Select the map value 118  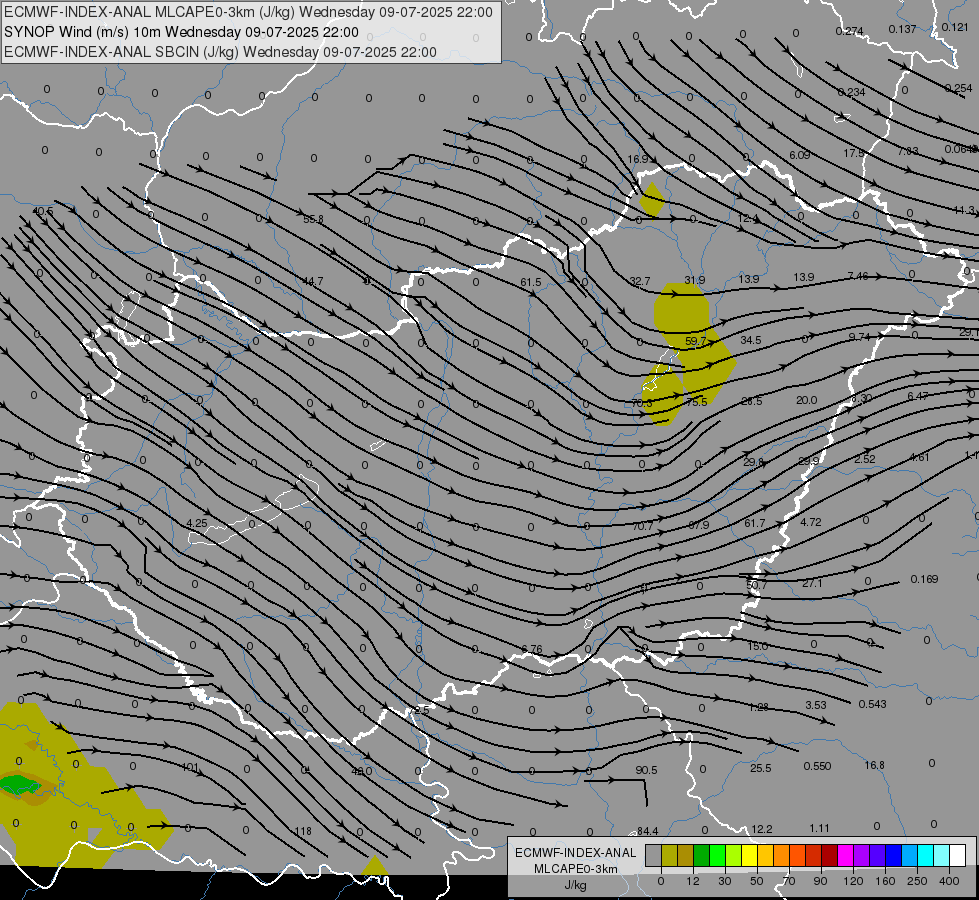coord(303,831)
